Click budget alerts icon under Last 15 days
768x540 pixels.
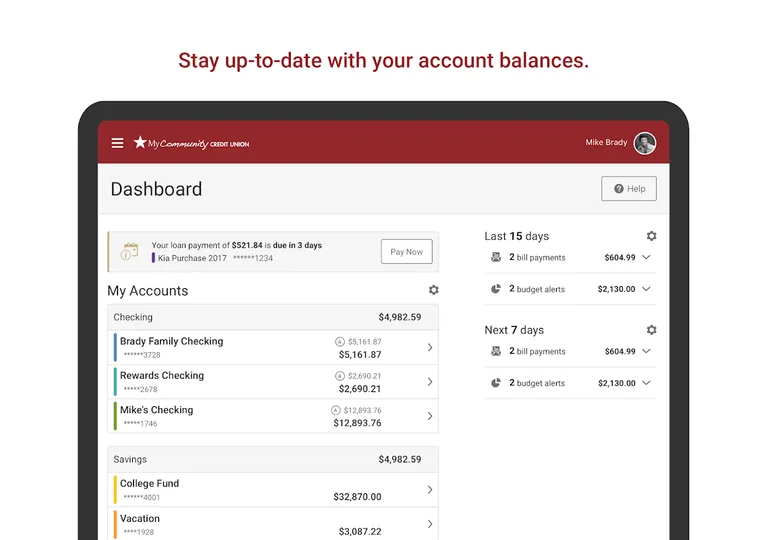click(496, 289)
